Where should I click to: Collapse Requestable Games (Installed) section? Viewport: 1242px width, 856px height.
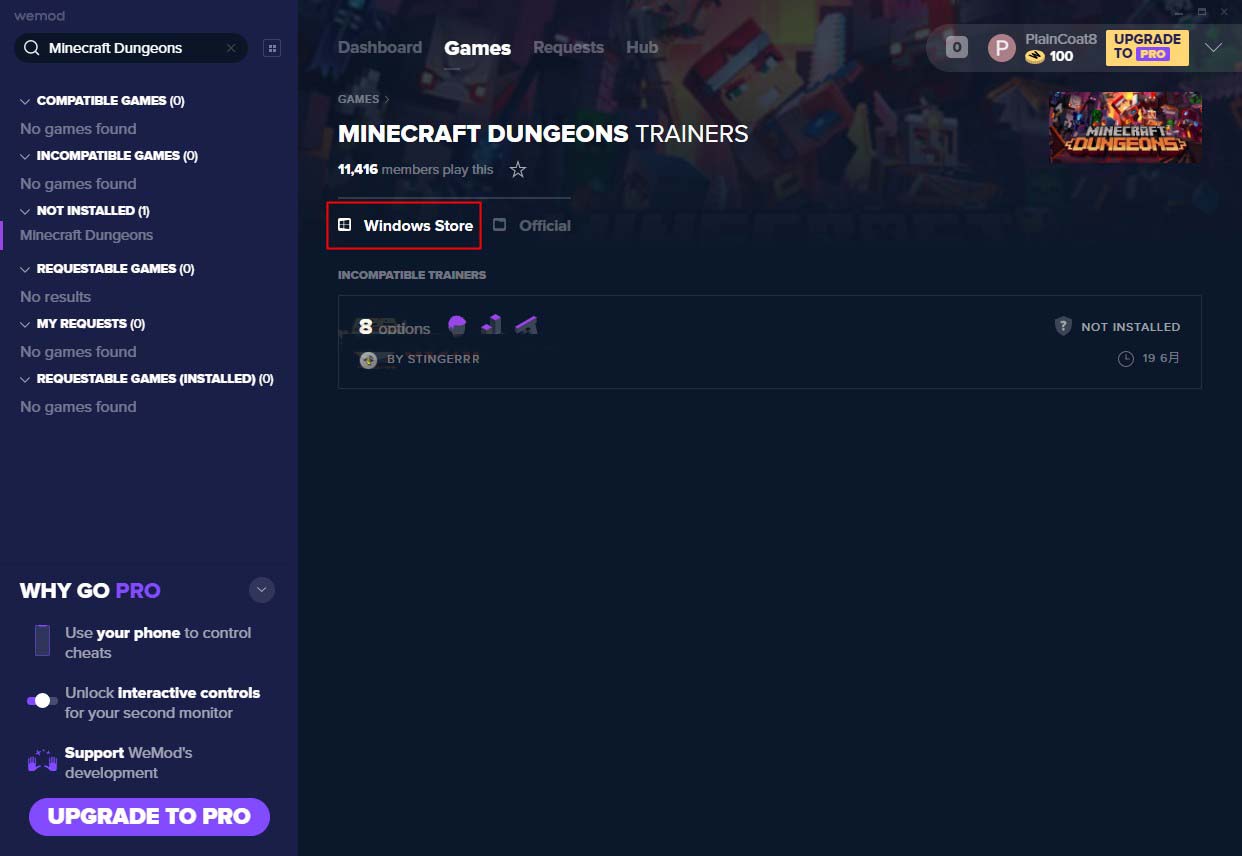coord(25,379)
